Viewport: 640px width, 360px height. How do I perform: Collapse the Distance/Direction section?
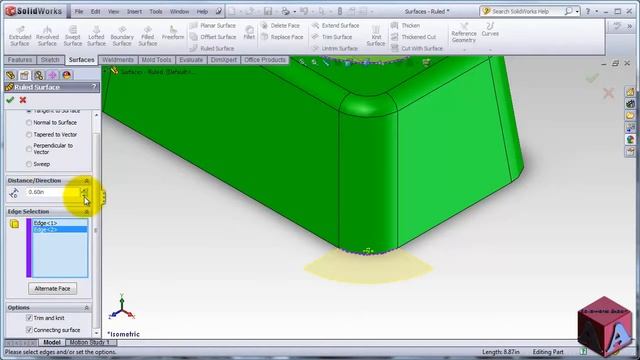coord(87,180)
